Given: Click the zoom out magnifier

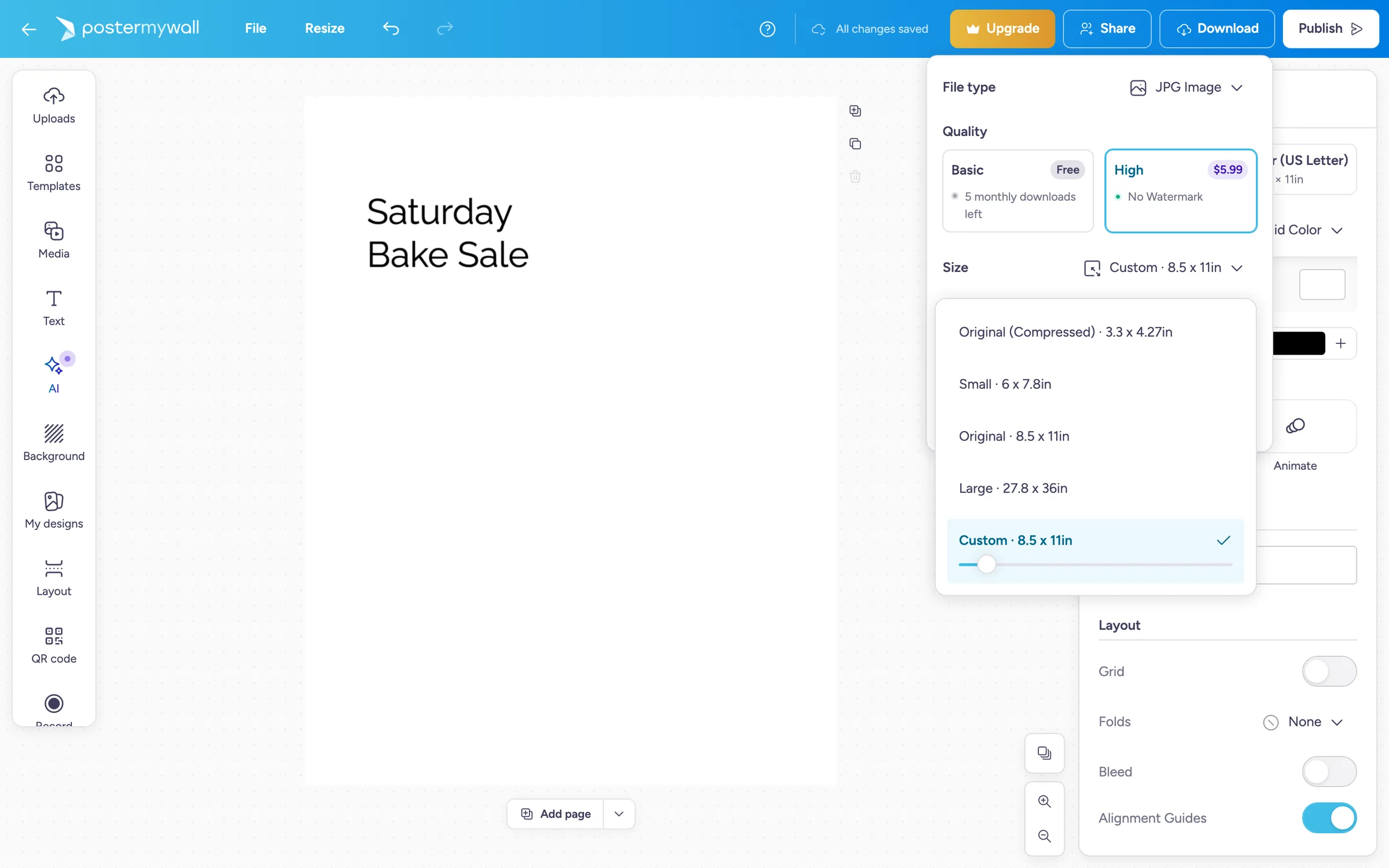Looking at the screenshot, I should click(x=1045, y=836).
